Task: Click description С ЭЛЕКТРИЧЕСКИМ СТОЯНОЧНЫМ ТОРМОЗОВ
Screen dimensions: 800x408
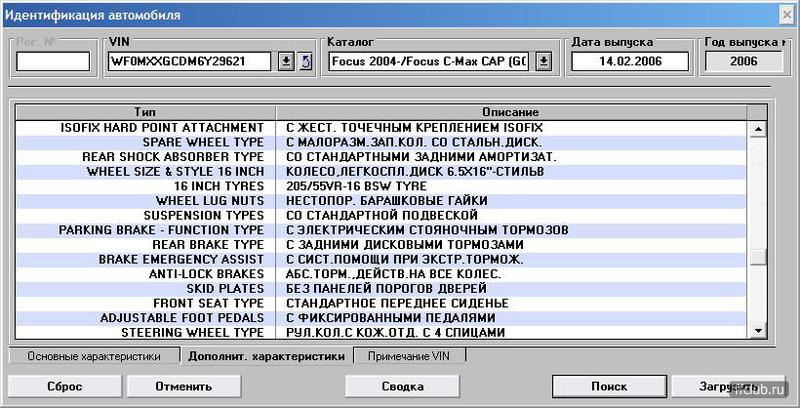Action: coord(427,230)
